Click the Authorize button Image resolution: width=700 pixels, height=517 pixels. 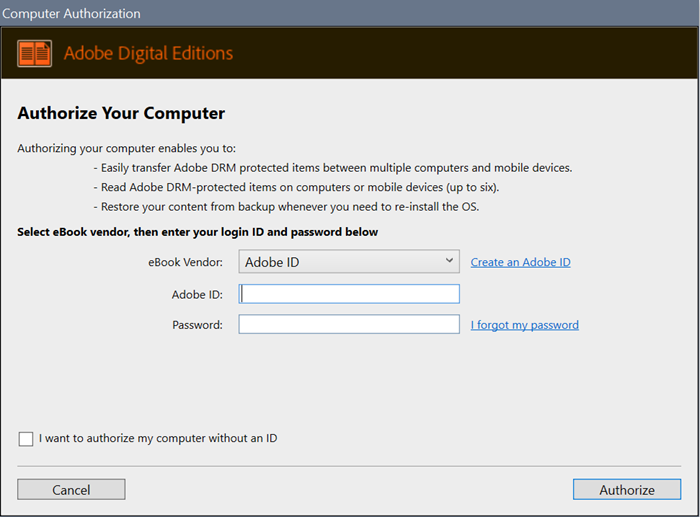(627, 490)
